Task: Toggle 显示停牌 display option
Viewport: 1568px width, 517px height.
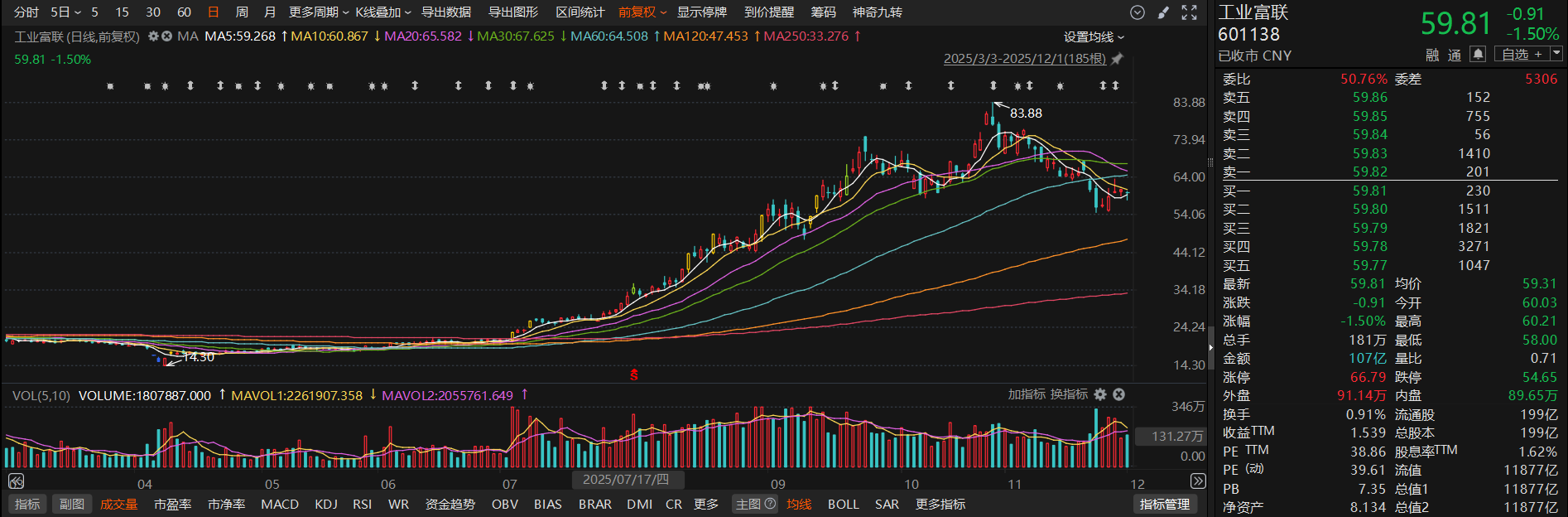Action: (x=701, y=12)
